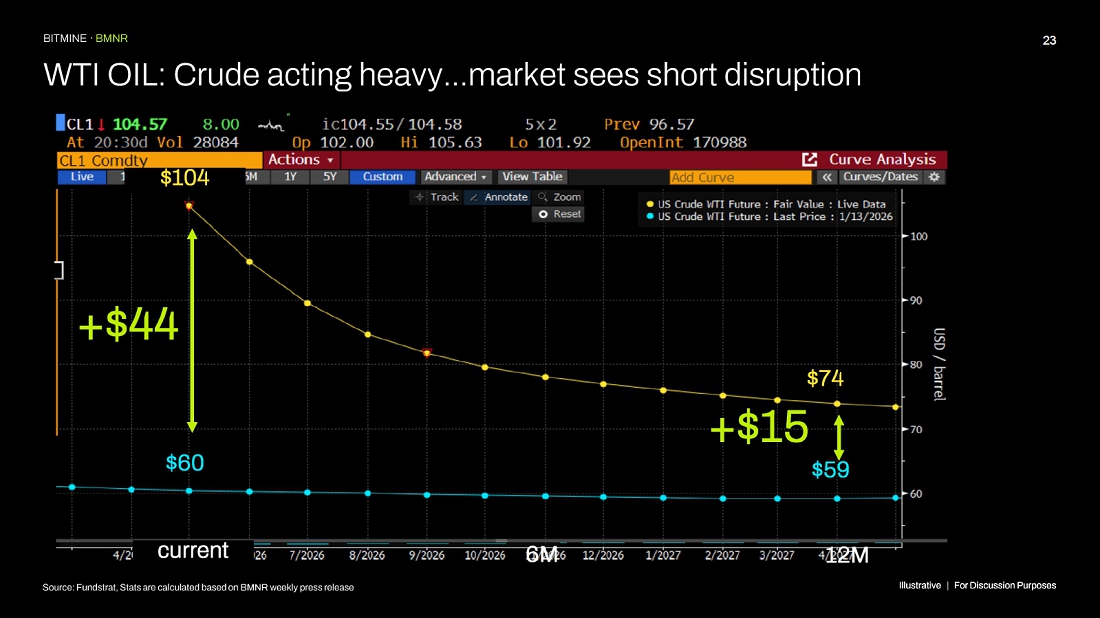The width and height of the screenshot is (1100, 618).
Task: Open the Actions dropdown menu
Action: coord(301,160)
